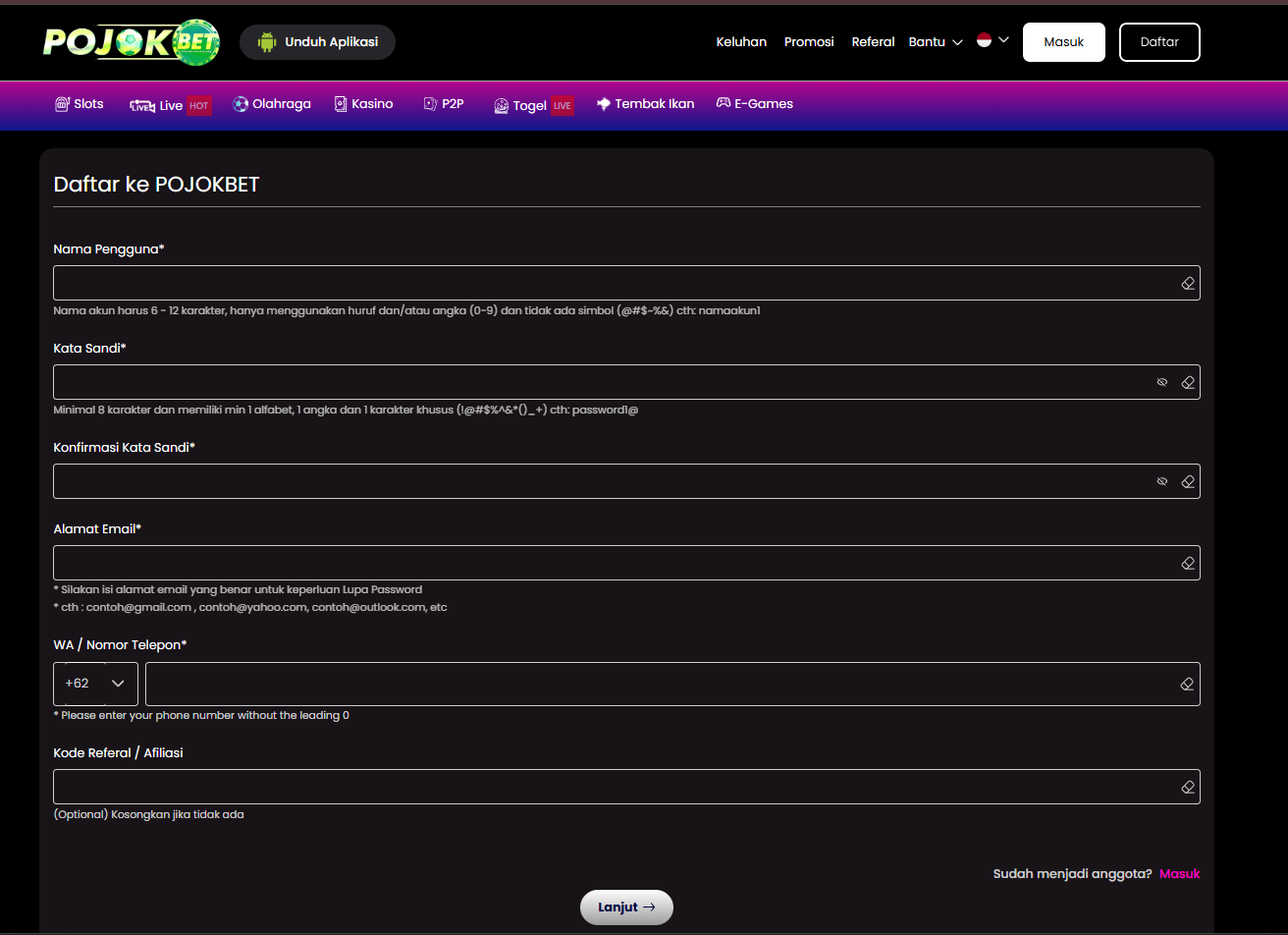The height and width of the screenshot is (935, 1288).
Task: Show password in Kata Sandi field
Action: [1162, 383]
